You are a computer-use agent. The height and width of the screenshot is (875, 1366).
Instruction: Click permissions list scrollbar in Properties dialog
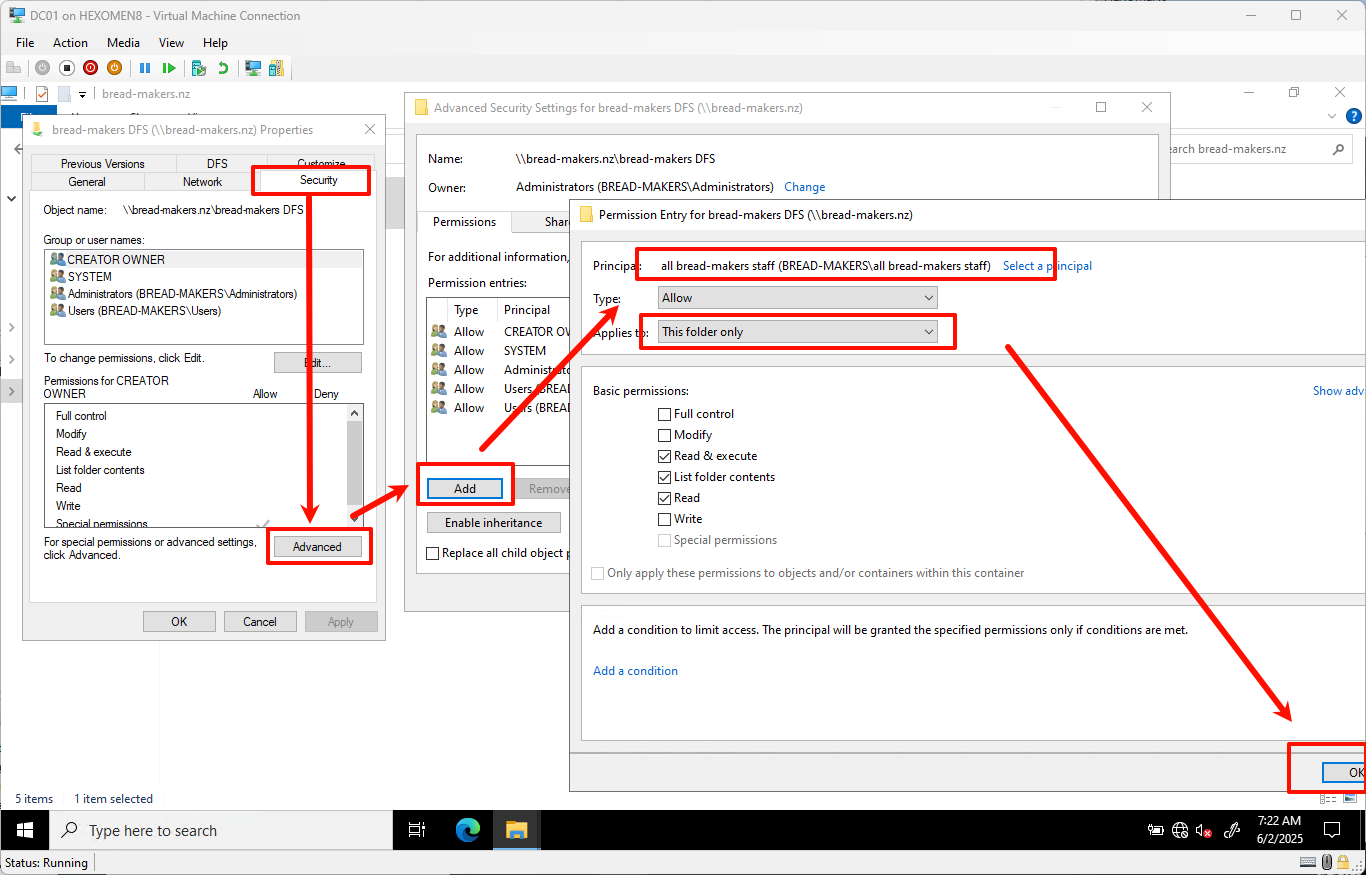[354, 465]
